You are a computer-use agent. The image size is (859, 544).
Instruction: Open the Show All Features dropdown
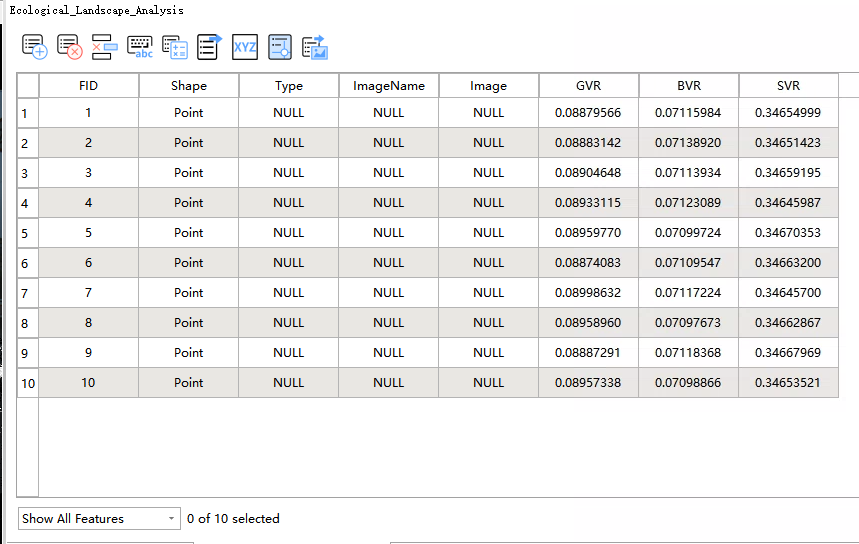(98, 519)
